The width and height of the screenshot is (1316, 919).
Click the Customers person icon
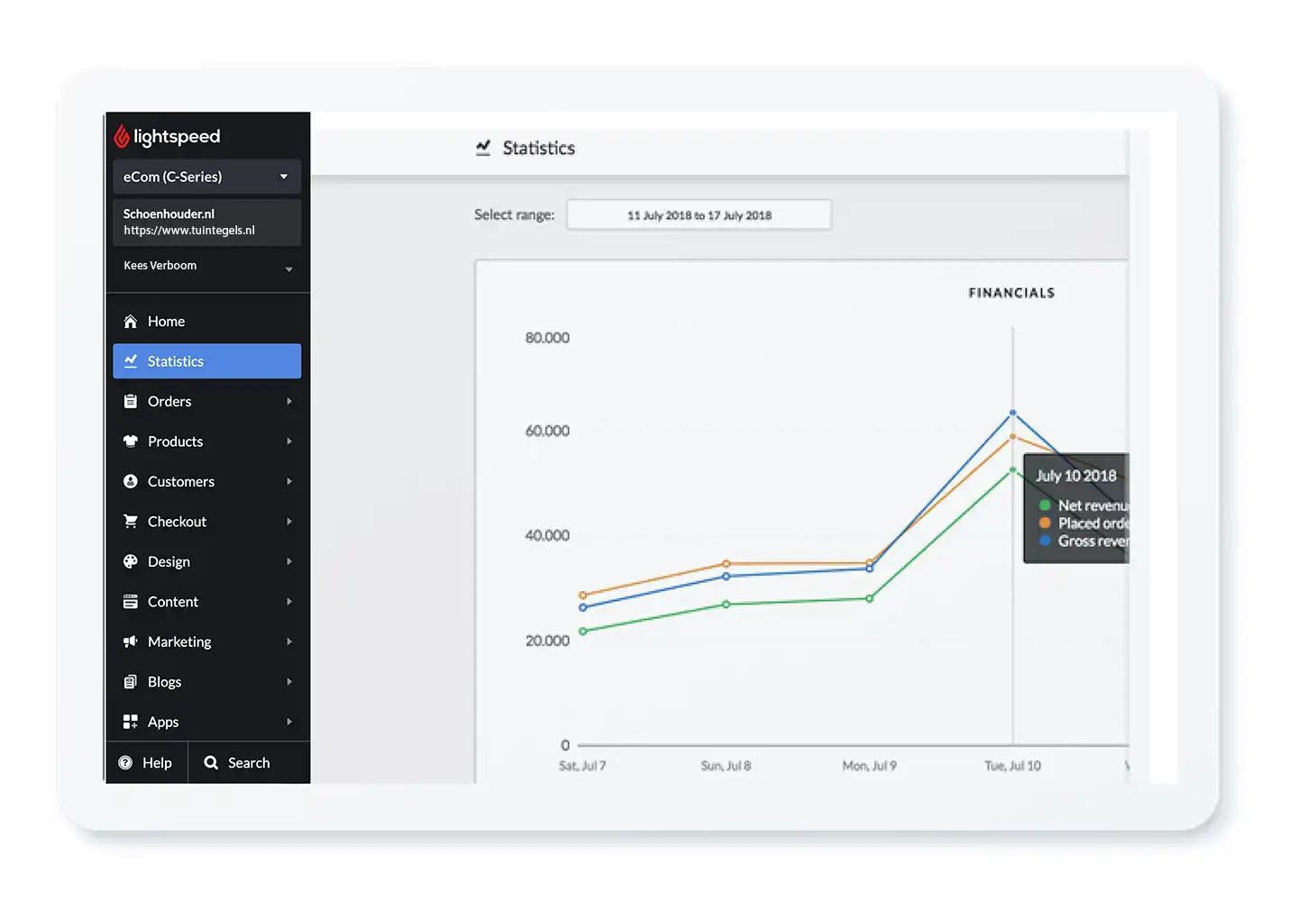tap(131, 482)
